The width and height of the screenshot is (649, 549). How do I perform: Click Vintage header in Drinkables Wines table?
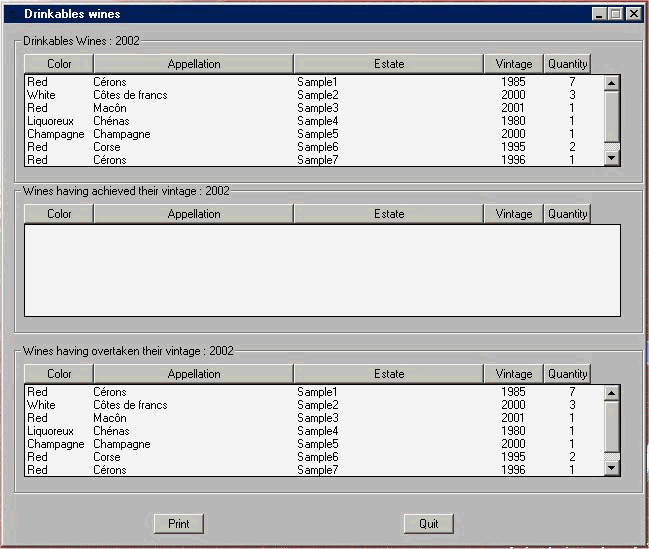click(514, 64)
